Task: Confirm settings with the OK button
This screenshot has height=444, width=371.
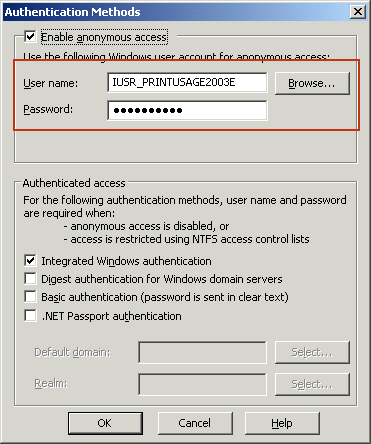Action: (105, 423)
